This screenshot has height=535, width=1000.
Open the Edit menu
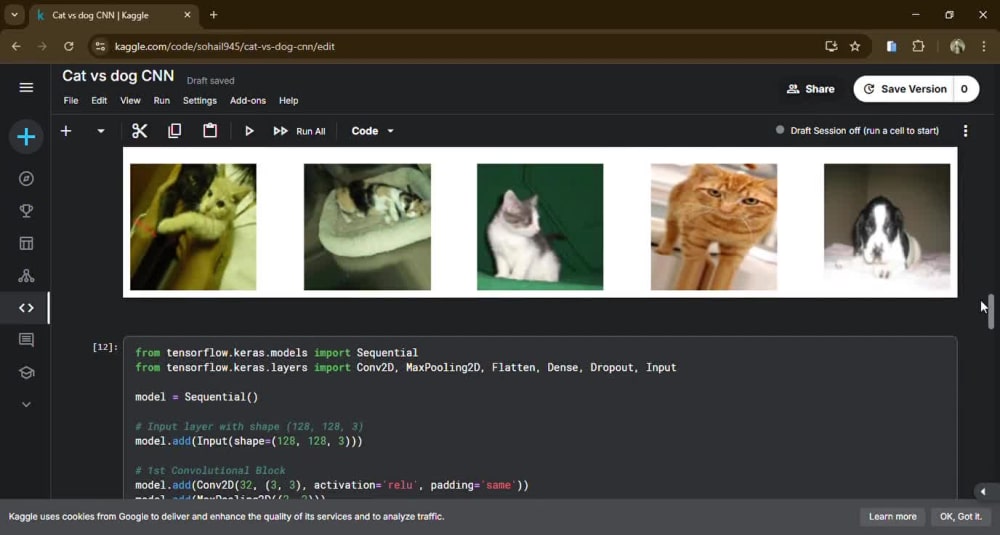pyautogui.click(x=99, y=101)
